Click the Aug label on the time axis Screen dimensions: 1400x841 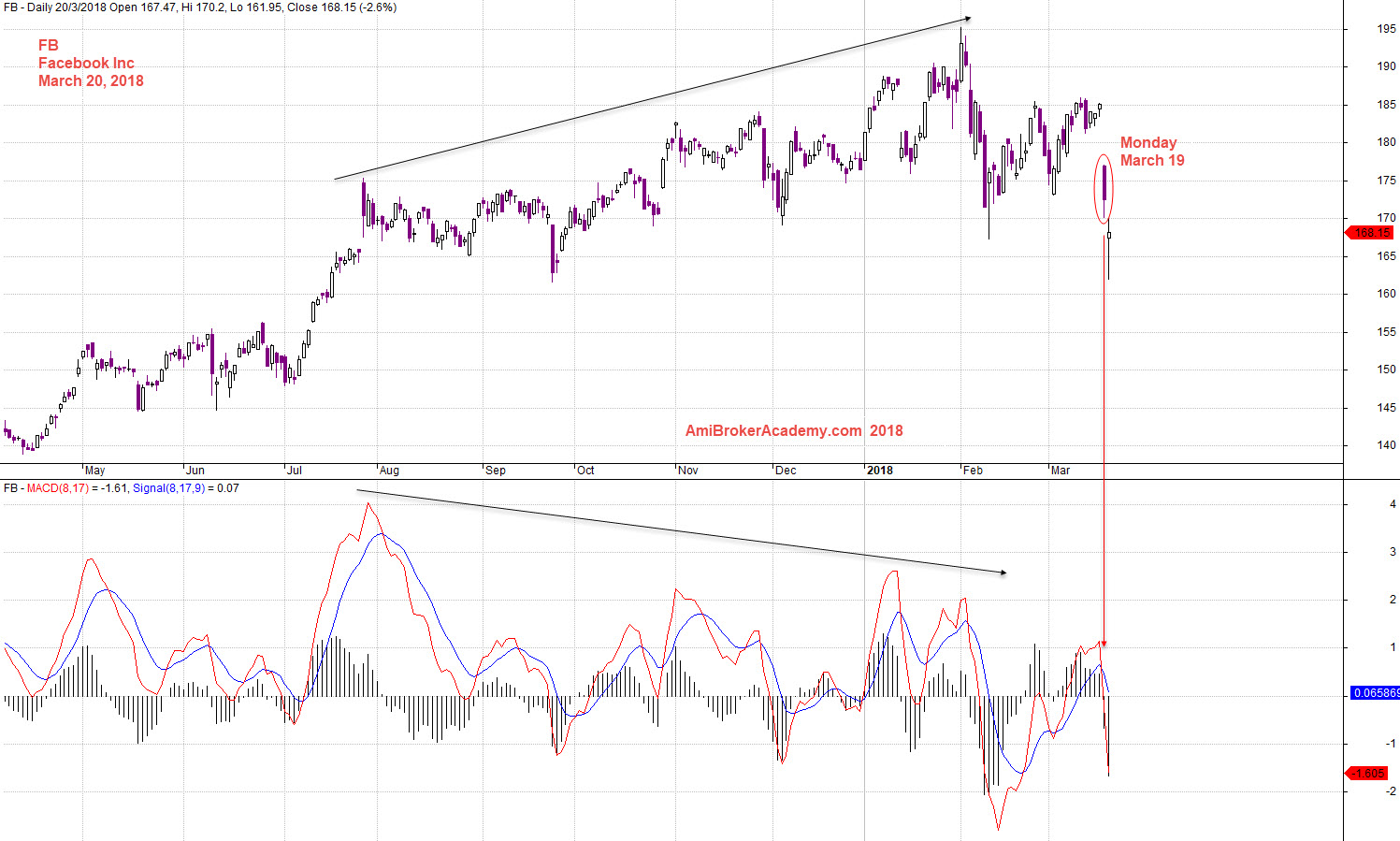(390, 471)
